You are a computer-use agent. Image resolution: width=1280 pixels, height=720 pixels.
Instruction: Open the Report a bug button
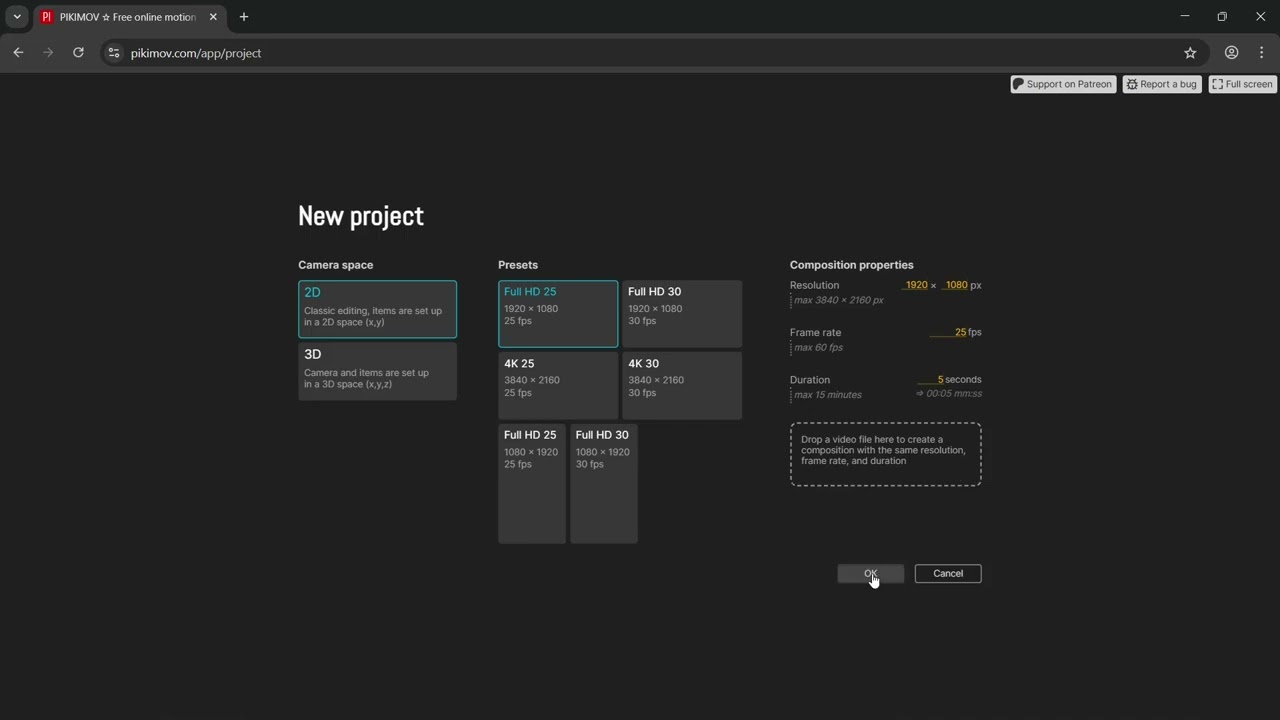pos(1161,84)
